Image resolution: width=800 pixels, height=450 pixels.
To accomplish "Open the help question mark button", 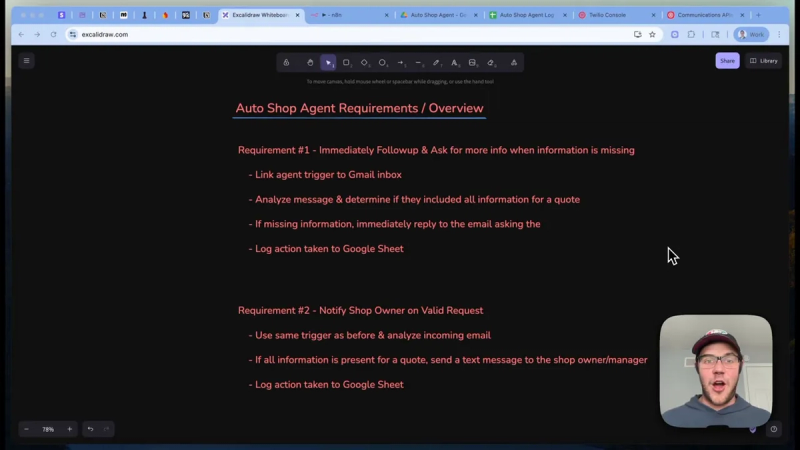I will point(773,429).
